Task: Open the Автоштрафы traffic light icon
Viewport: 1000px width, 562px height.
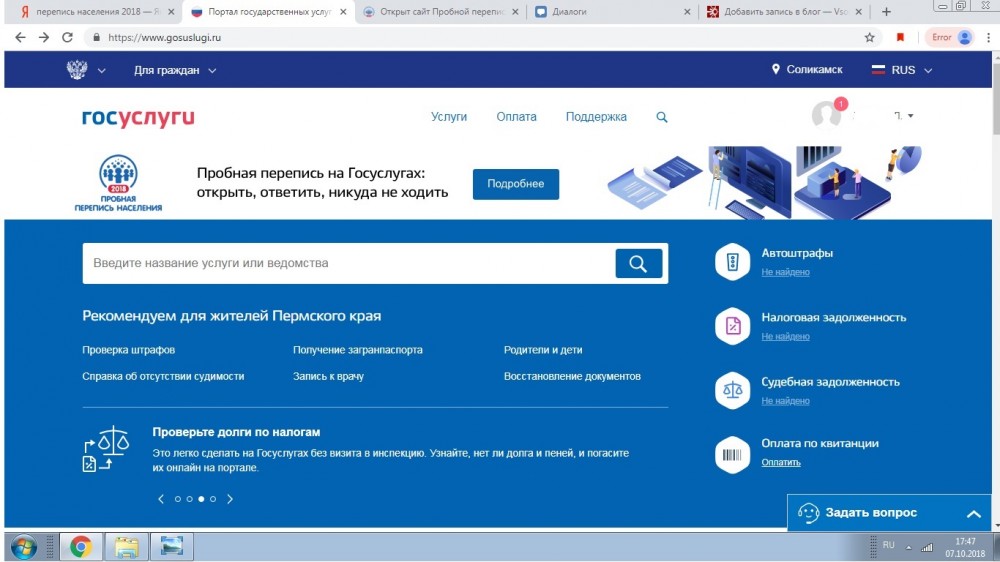Action: [x=732, y=262]
